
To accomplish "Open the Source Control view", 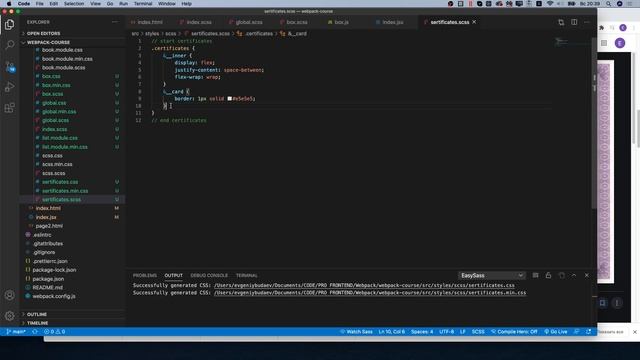I will coord(9,67).
